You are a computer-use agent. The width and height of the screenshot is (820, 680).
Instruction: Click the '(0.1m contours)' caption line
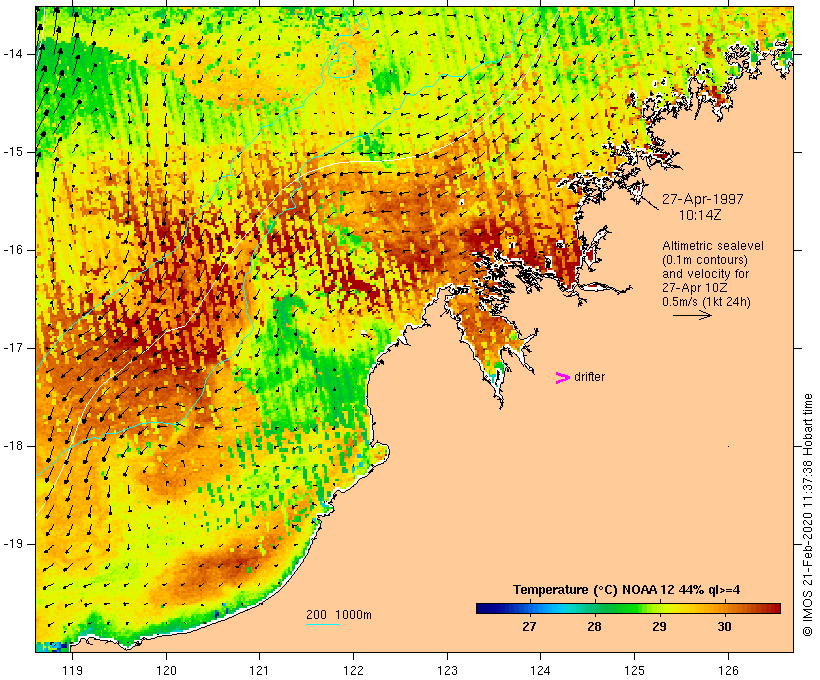click(x=705, y=260)
